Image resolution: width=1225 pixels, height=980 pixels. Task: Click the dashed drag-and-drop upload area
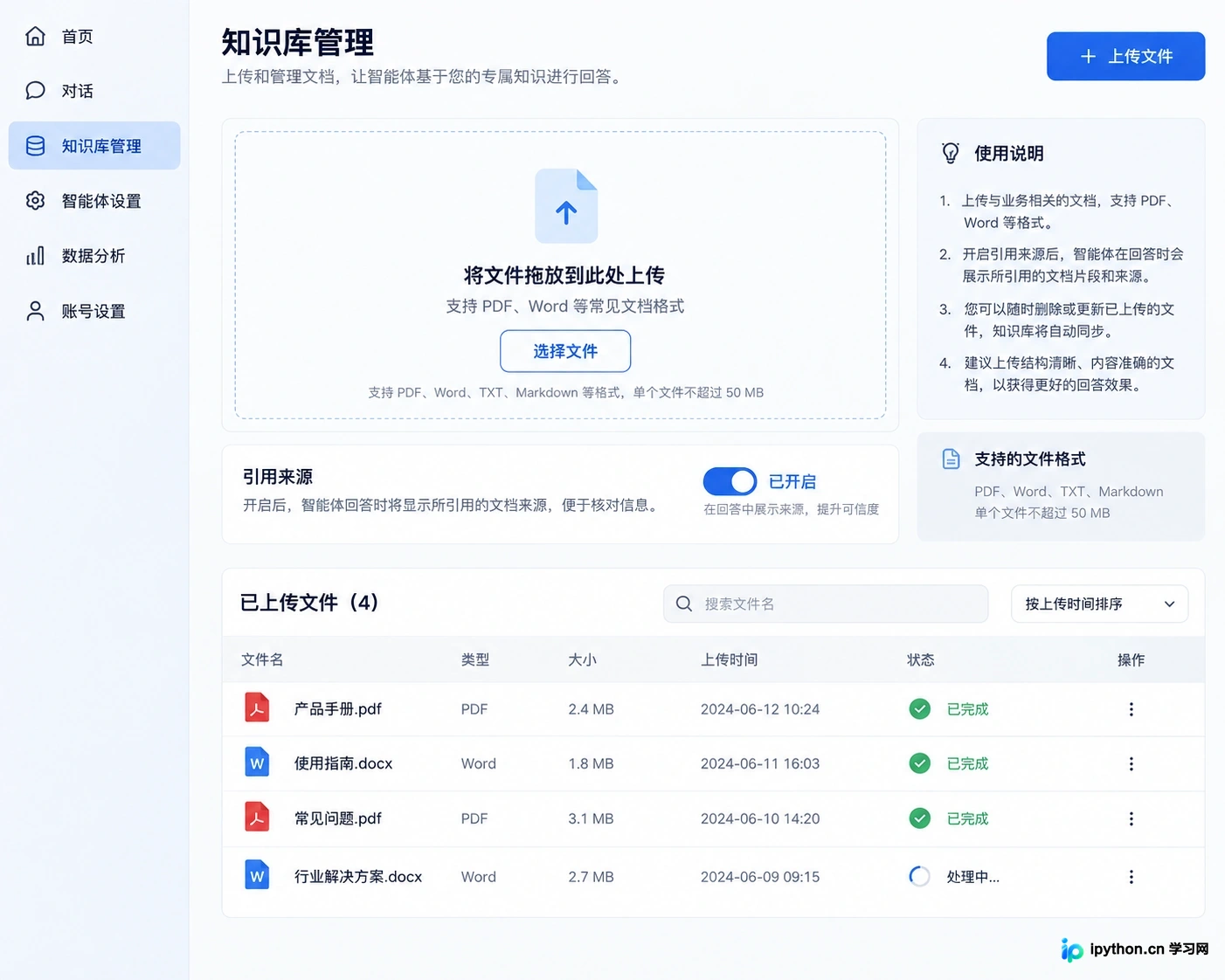(x=560, y=275)
